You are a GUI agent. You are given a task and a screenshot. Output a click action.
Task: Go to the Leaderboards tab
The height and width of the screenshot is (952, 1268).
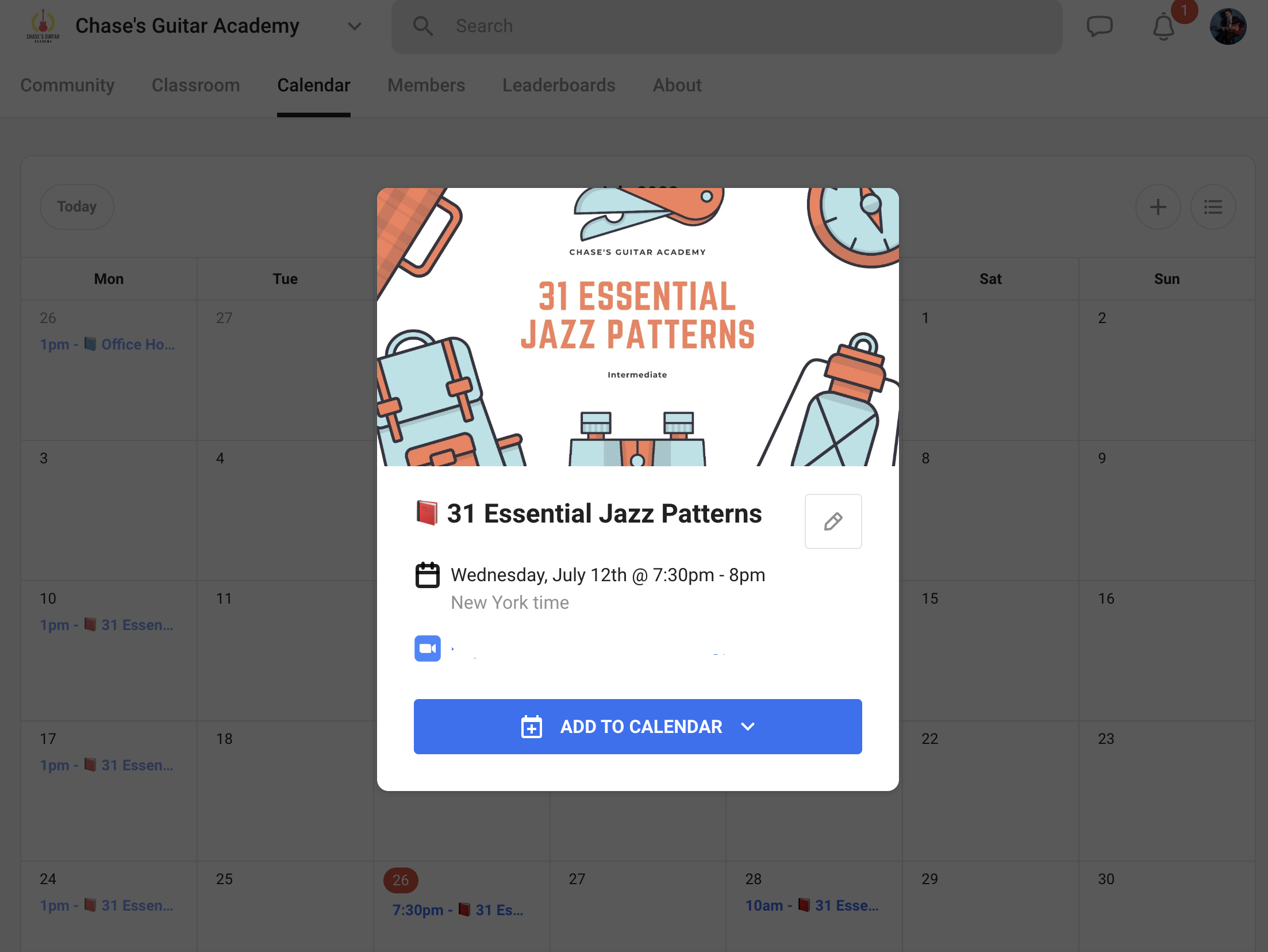point(559,85)
